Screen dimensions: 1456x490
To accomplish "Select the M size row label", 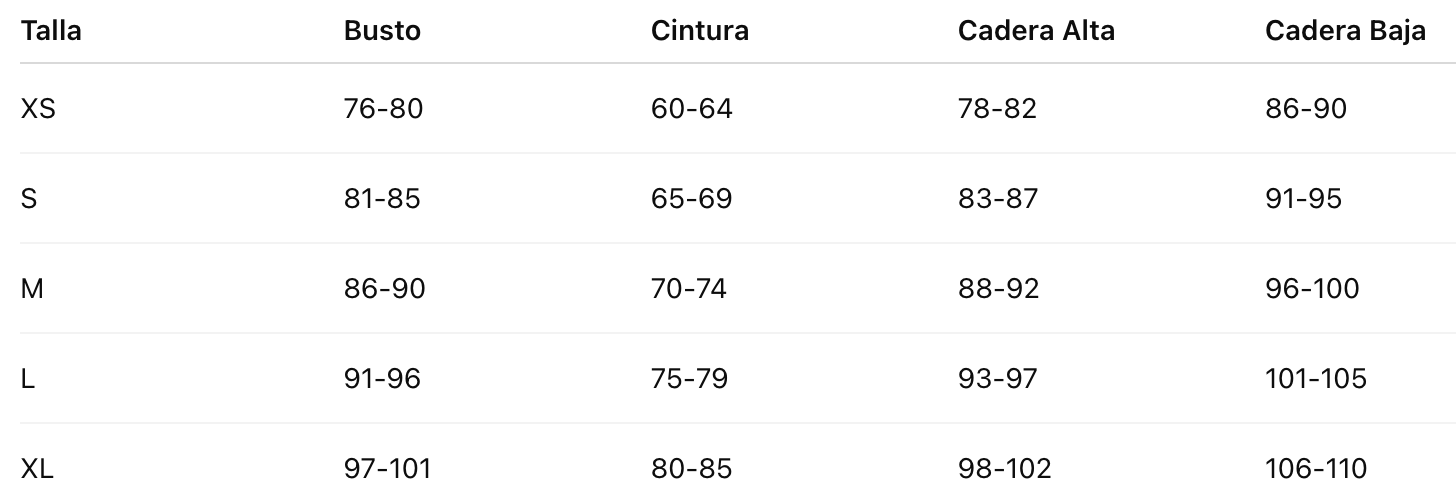I will click(x=32, y=288).
